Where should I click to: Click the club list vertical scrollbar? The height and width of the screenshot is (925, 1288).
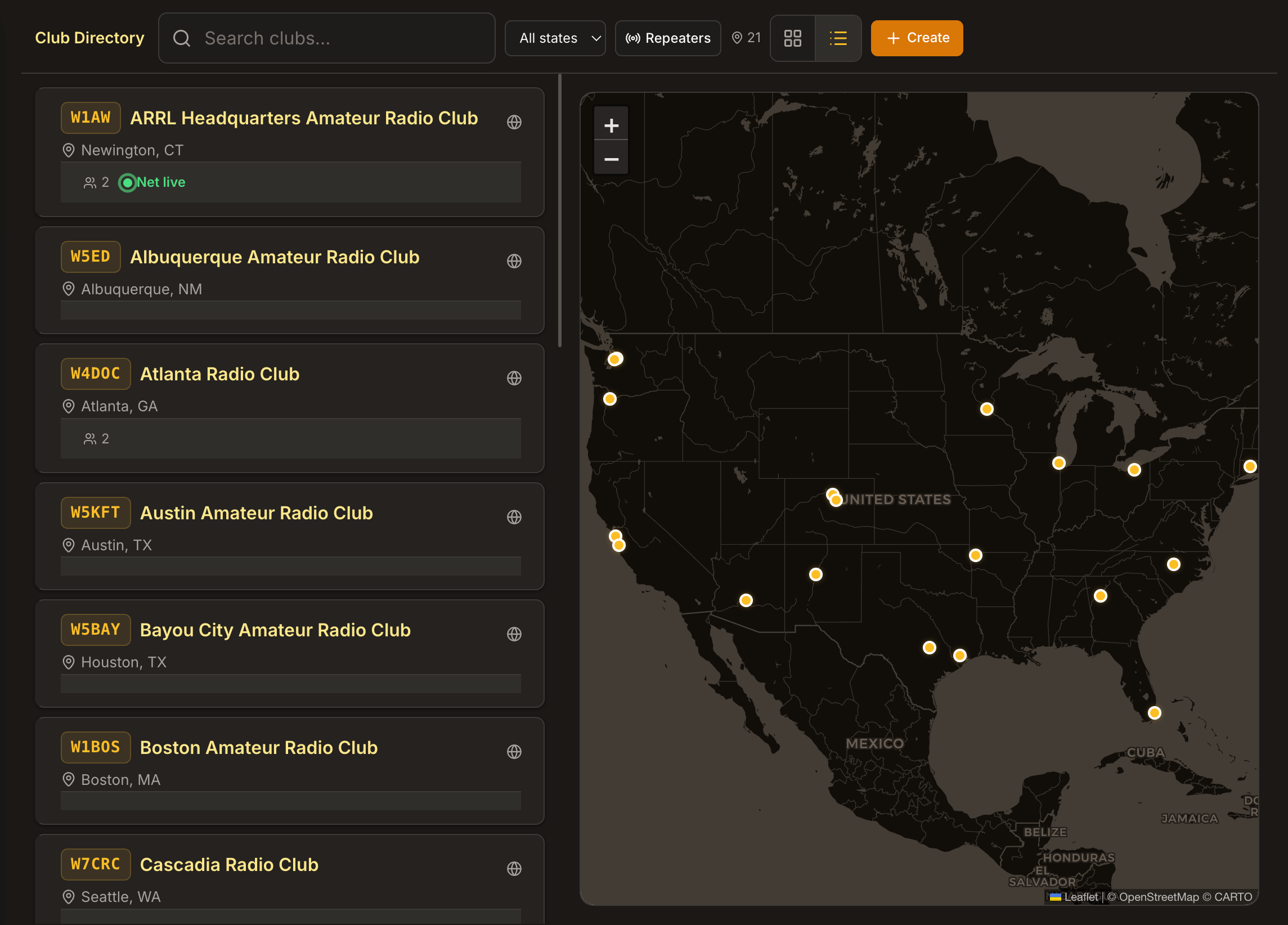pos(560,210)
